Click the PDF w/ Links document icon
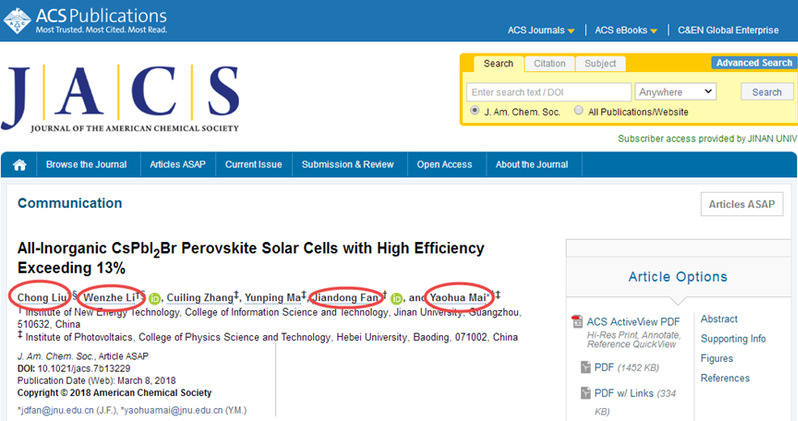This screenshot has width=798, height=421. [585, 392]
